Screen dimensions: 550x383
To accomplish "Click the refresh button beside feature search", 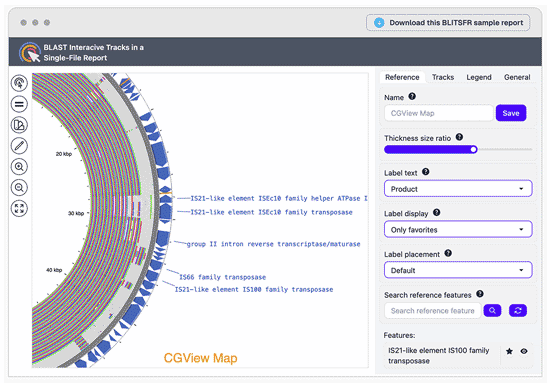I will click(518, 310).
